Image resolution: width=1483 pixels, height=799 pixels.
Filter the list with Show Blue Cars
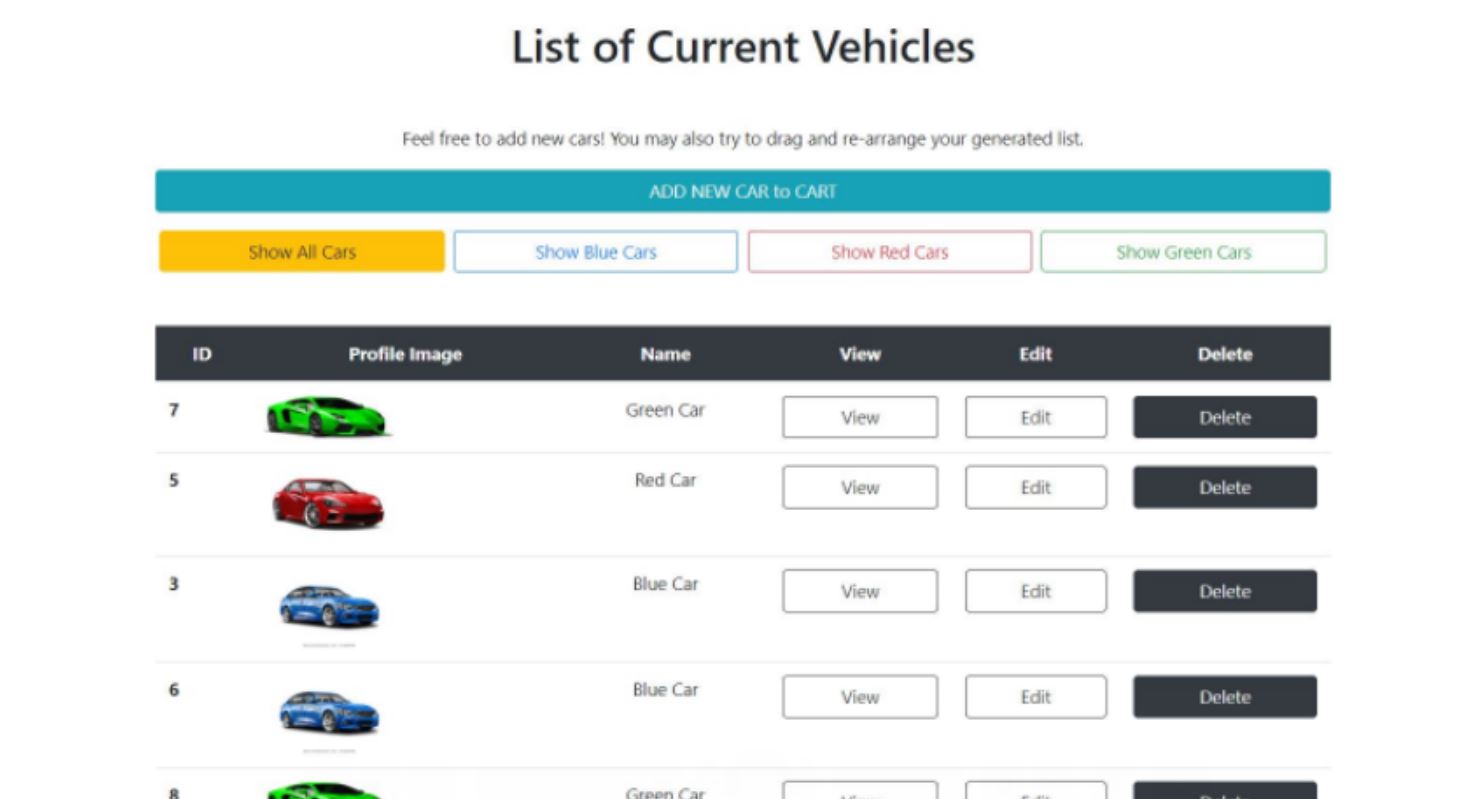[595, 252]
